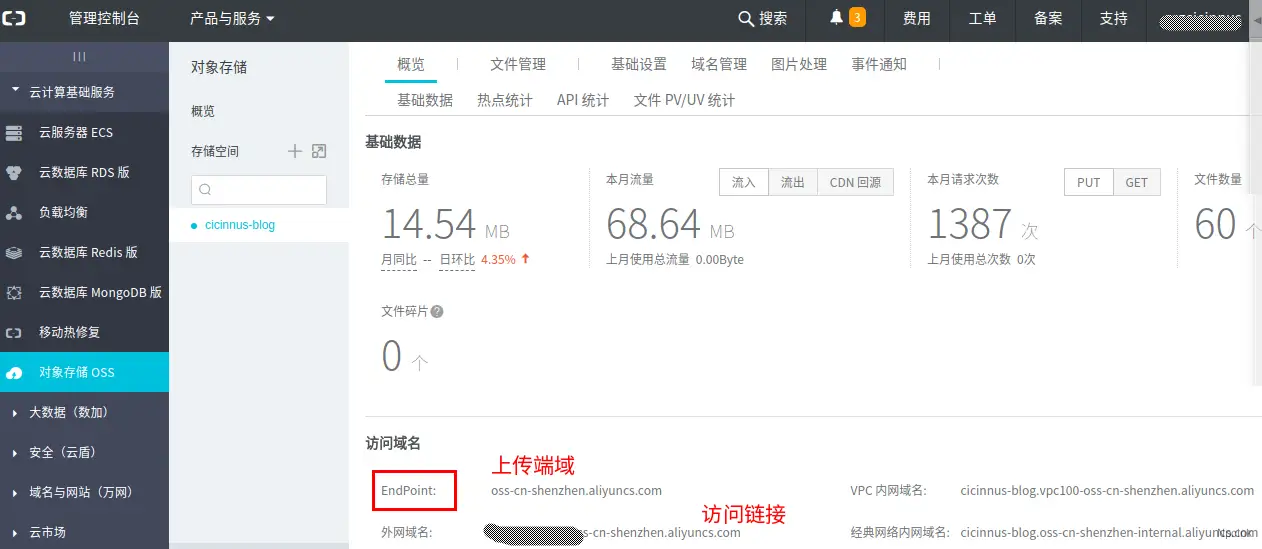Select the cicinnus-blog bucket
1262x549 pixels.
[240, 225]
